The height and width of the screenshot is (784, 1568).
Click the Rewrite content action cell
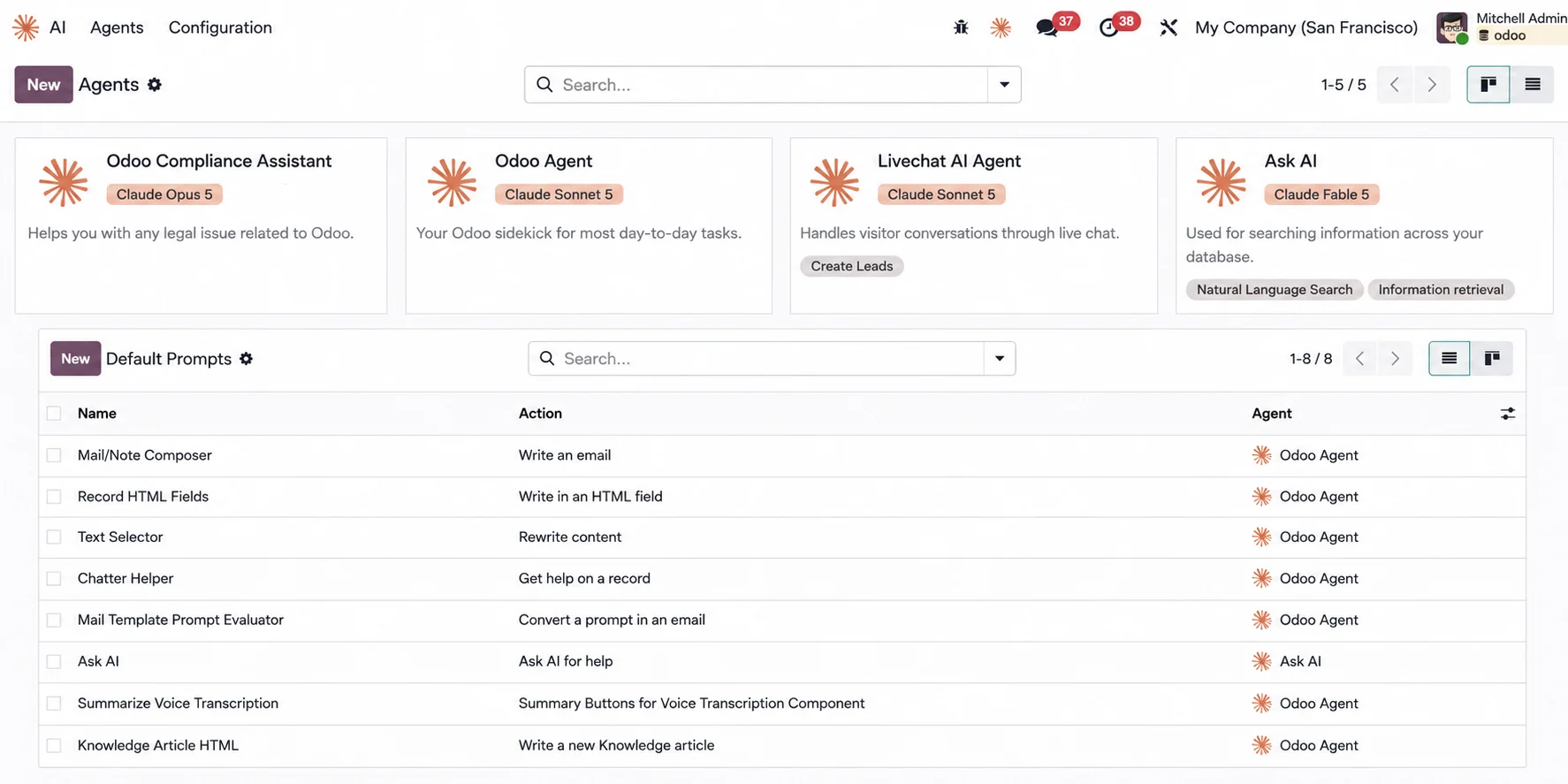pyautogui.click(x=570, y=537)
